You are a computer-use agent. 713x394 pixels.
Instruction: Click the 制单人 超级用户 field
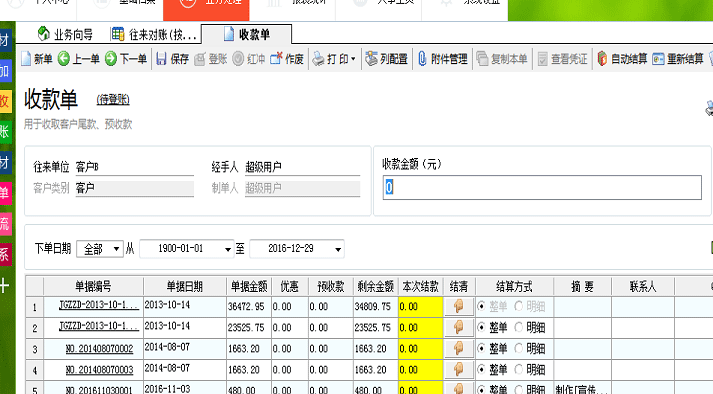[x=302, y=188]
